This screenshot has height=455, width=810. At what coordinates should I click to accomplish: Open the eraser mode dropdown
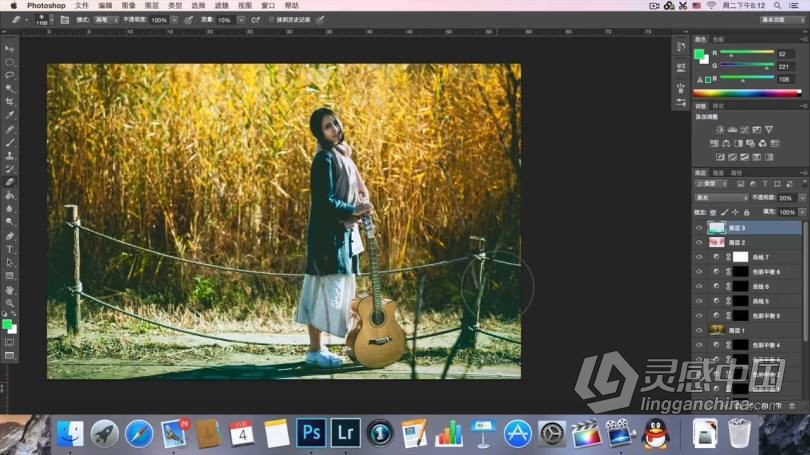(107, 20)
